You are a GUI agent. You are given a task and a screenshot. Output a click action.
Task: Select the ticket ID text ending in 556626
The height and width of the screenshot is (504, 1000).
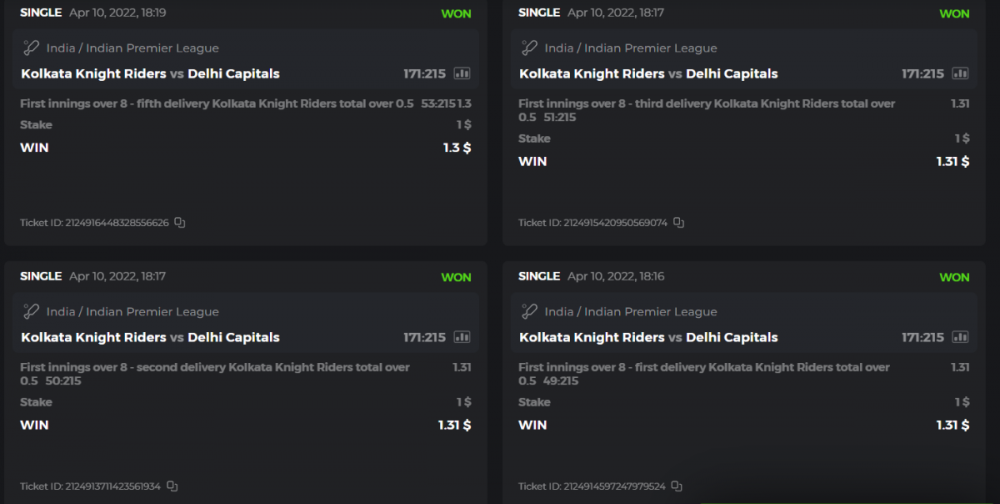pos(94,223)
